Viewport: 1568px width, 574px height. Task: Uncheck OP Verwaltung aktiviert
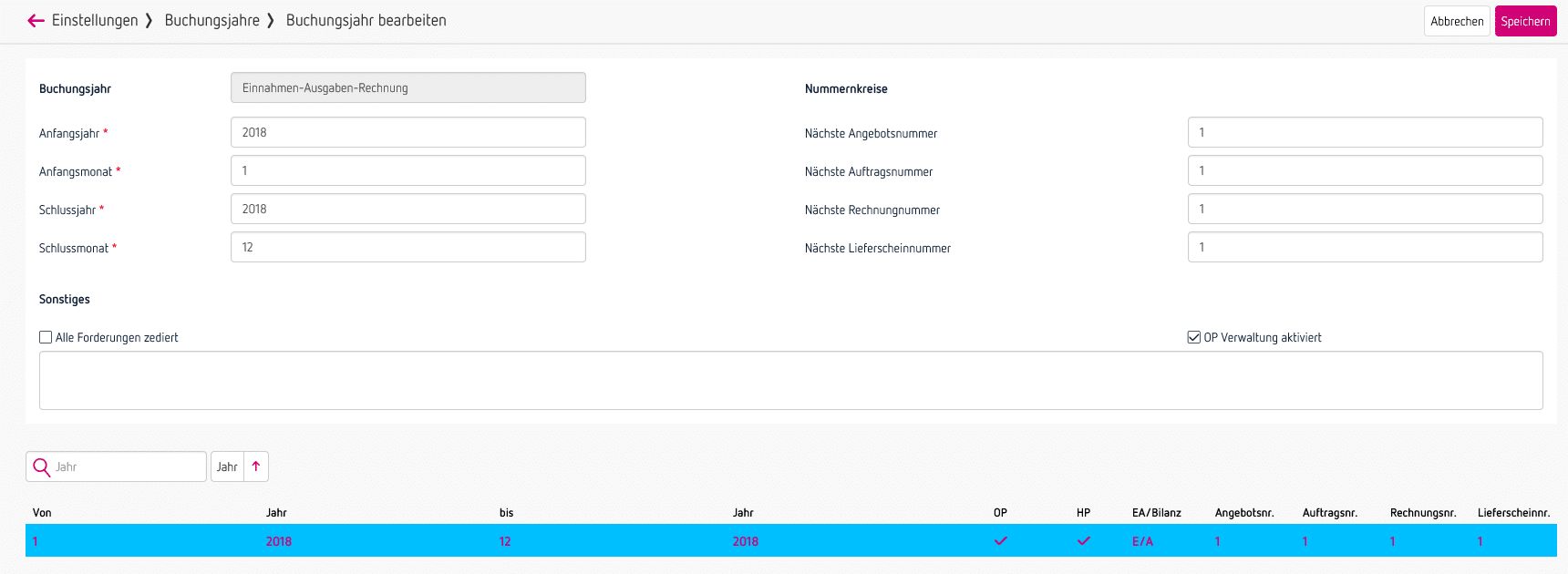click(x=1193, y=337)
